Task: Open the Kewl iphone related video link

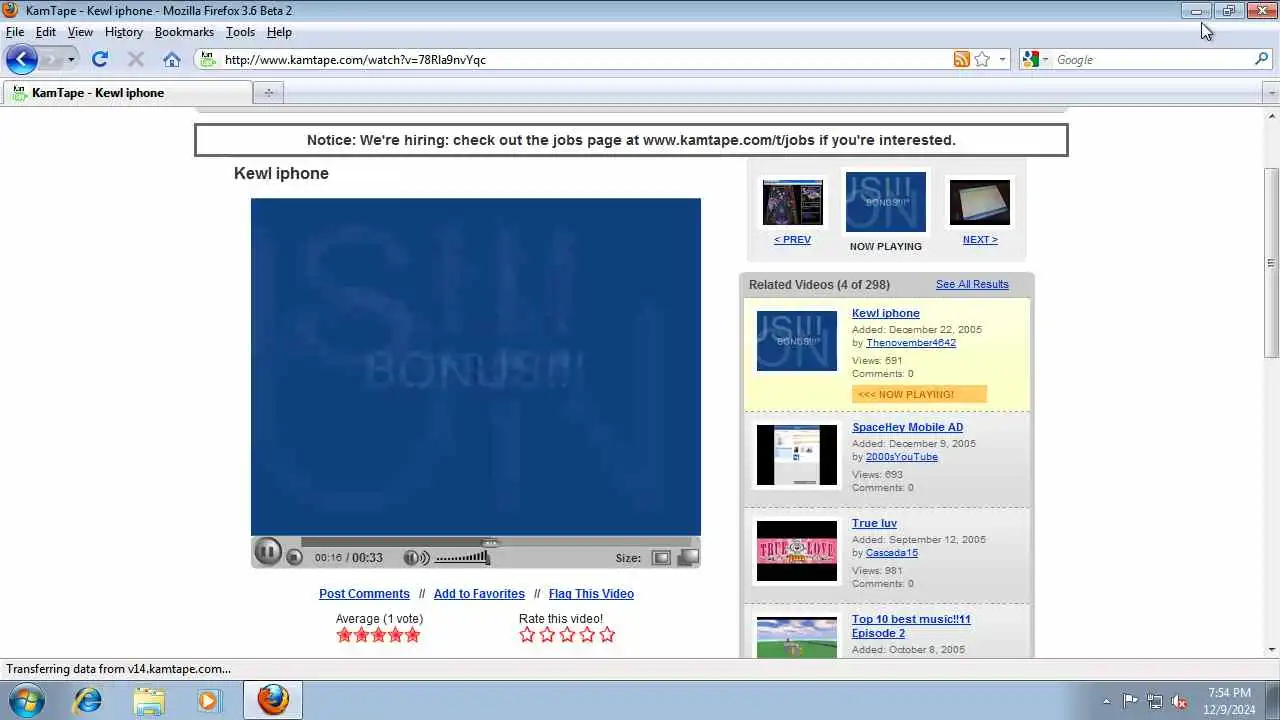Action: pyautogui.click(x=886, y=314)
